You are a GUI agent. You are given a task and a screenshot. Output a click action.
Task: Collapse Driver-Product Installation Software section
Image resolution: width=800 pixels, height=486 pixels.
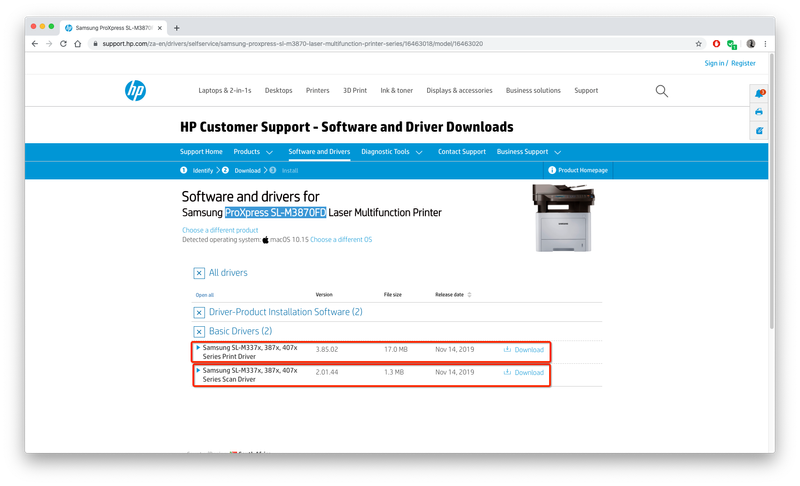pos(199,313)
